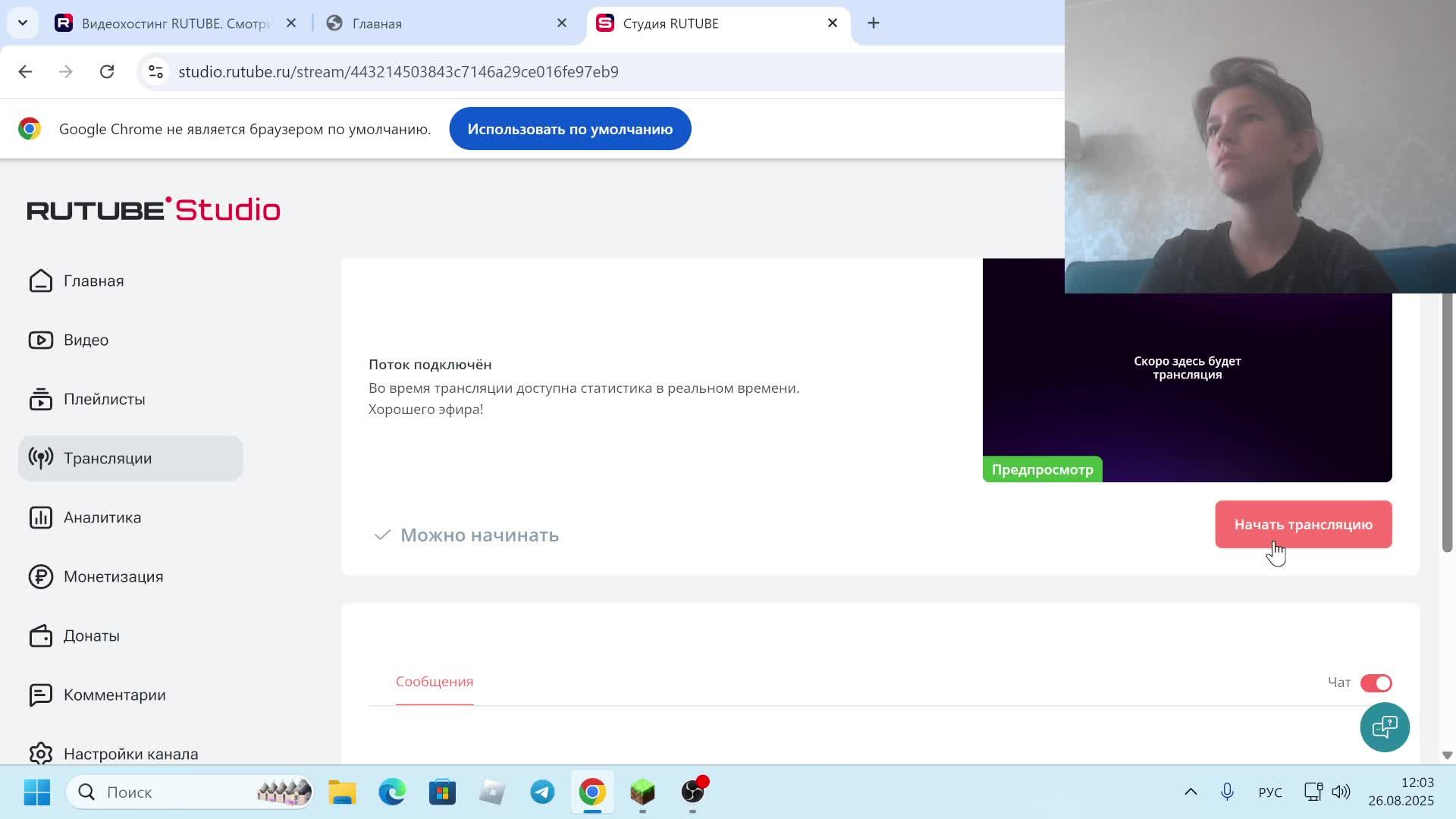Click the support chat bubble floating button
Viewport: 1456px width, 819px height.
pyautogui.click(x=1384, y=727)
